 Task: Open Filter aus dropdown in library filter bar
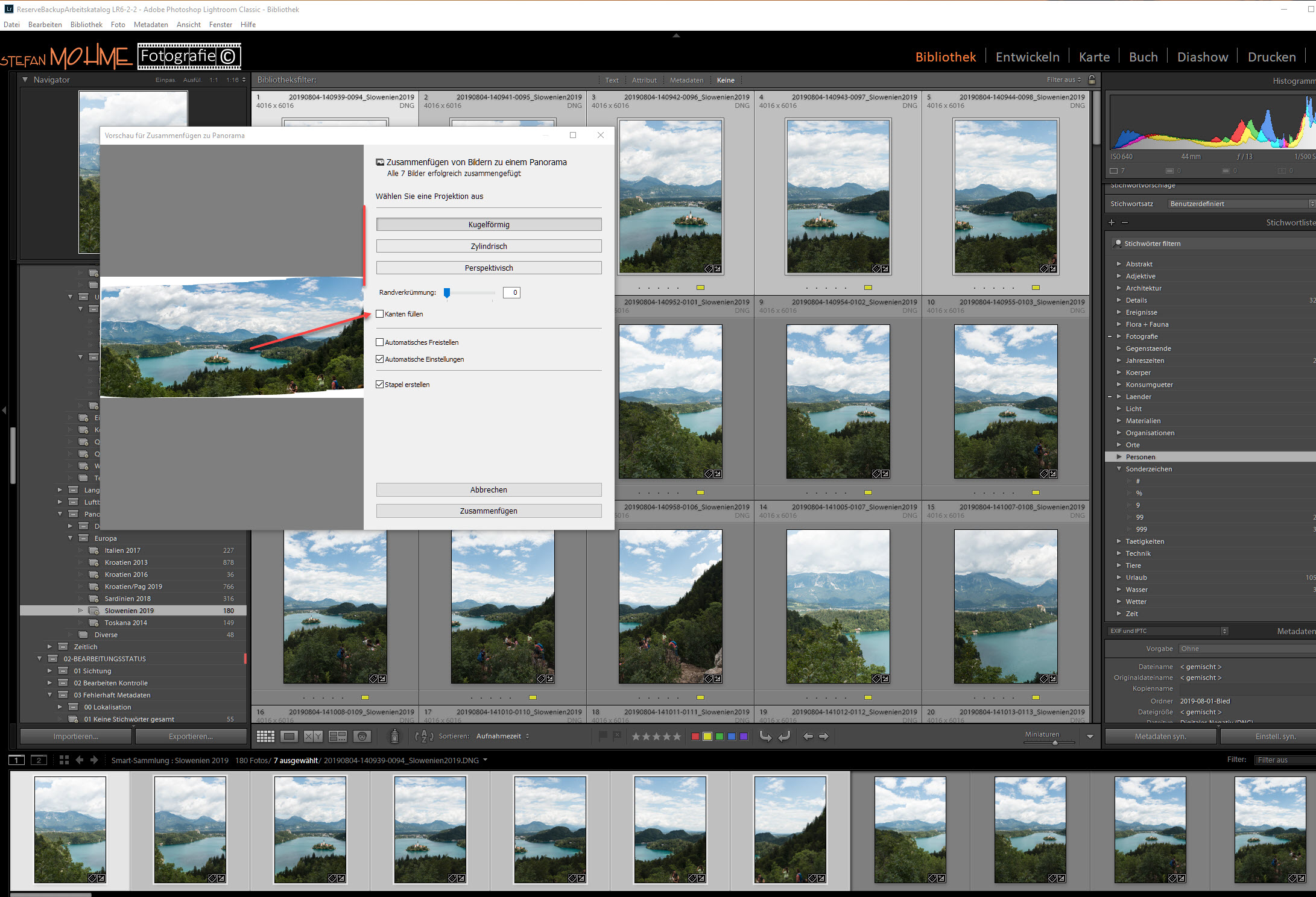coord(1064,80)
